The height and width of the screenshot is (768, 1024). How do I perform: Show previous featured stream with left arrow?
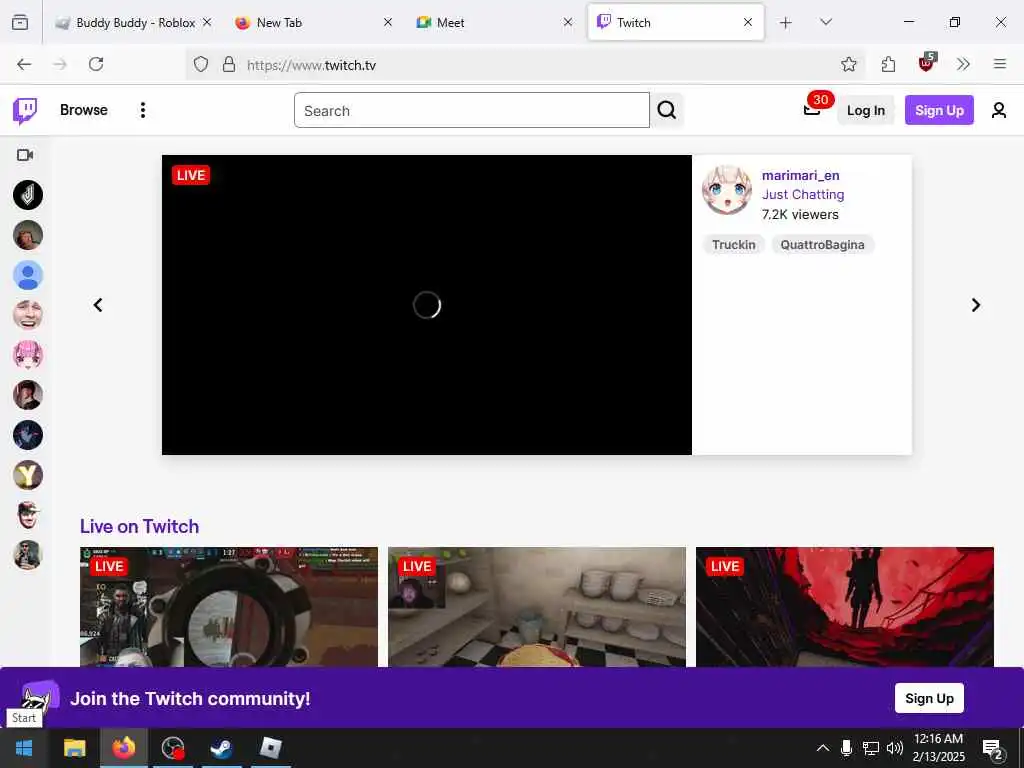[98, 305]
